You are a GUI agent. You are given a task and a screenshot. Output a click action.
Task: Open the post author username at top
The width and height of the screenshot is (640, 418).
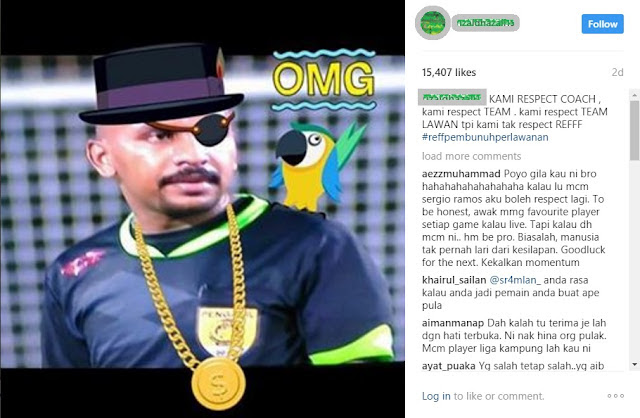(485, 23)
